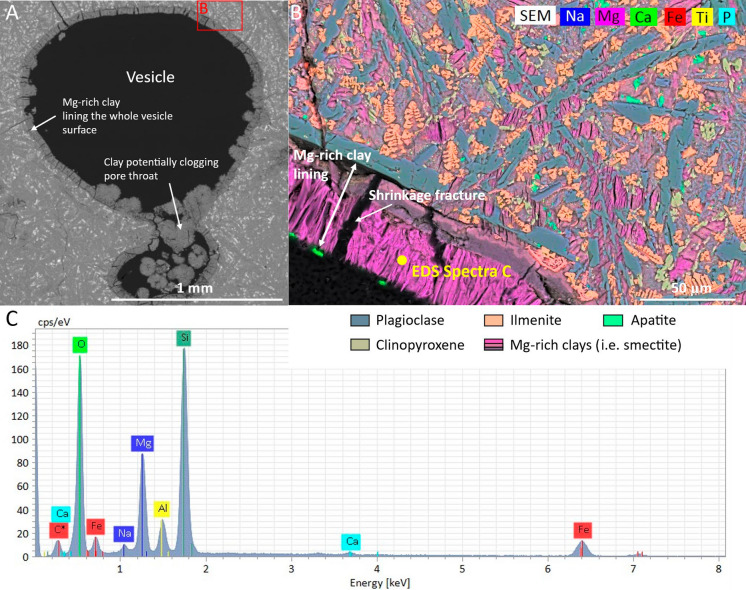Select the red Fe element label in map legend
746x590 pixels.
coord(675,17)
